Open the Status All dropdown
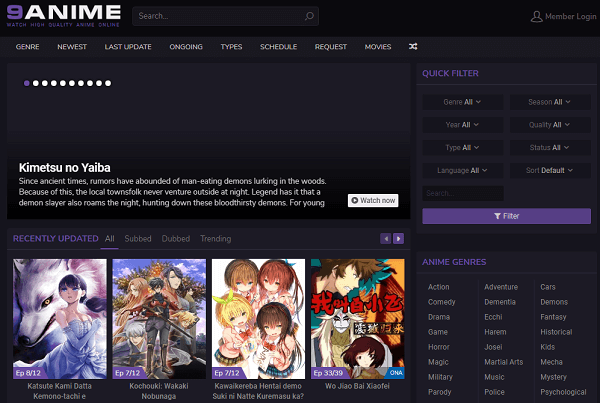Viewport: 600px width, 403px height. point(550,148)
